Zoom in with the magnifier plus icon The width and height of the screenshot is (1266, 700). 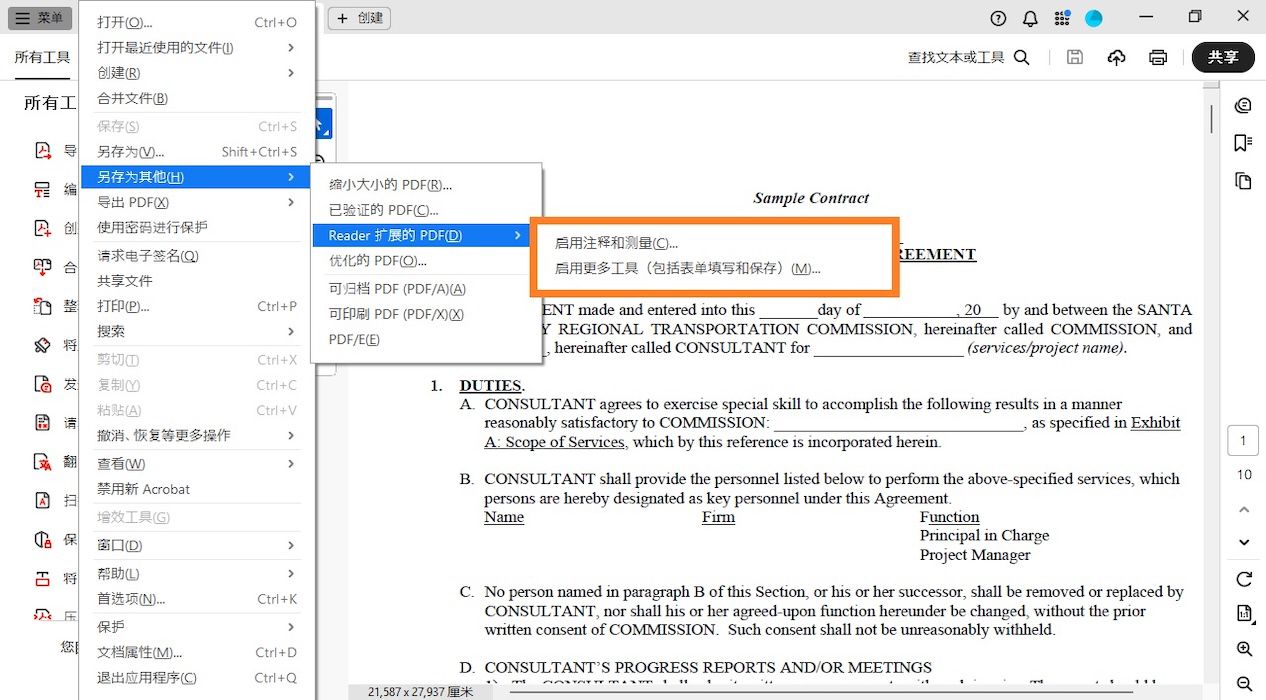(1243, 649)
